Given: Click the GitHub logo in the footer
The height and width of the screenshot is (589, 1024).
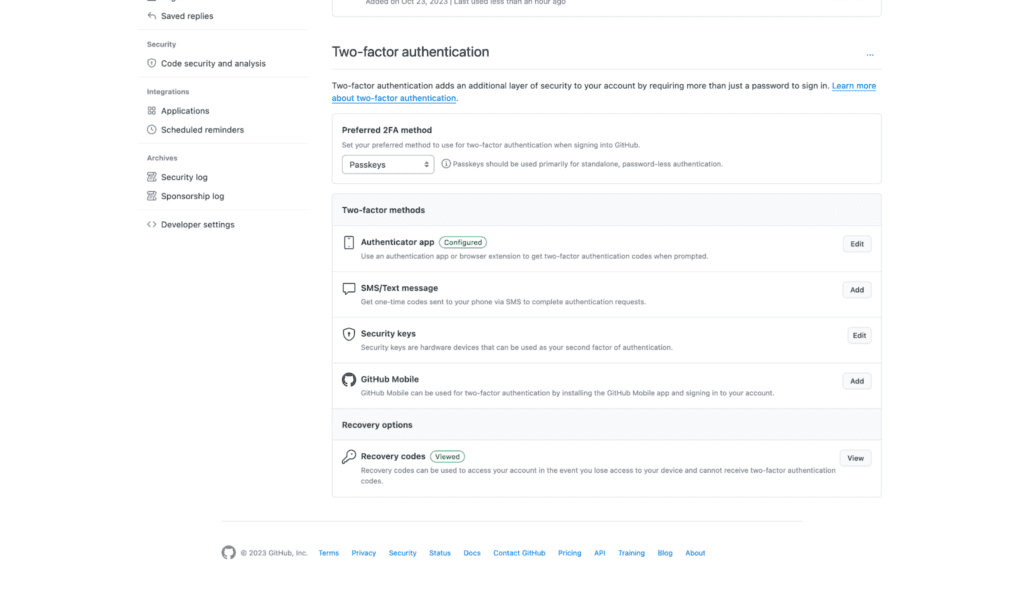Looking at the screenshot, I should [x=228, y=552].
